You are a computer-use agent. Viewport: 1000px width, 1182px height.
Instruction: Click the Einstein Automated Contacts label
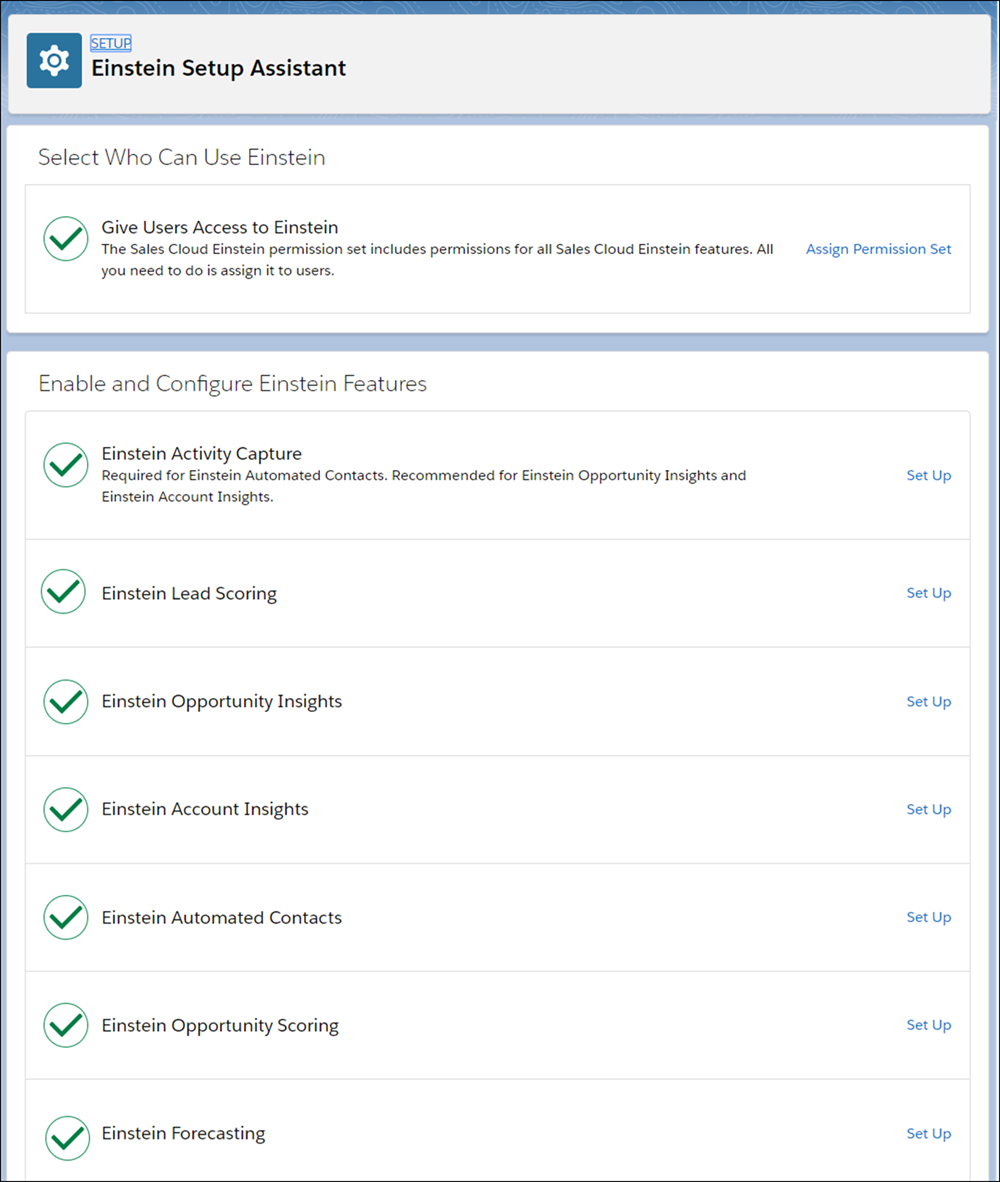pyautogui.click(x=222, y=917)
